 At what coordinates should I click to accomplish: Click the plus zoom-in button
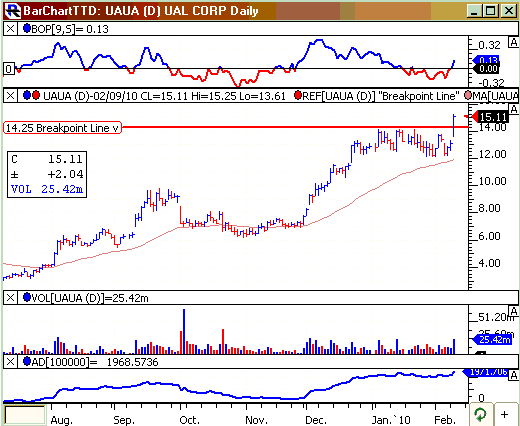click(x=505, y=415)
